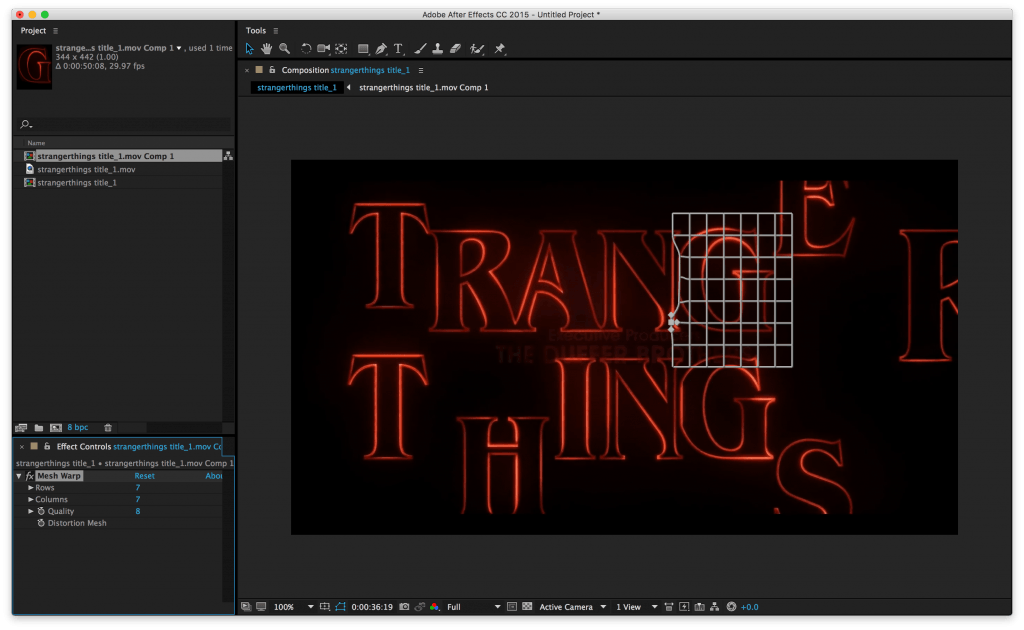Click the Composition panel color label swatch
The height and width of the screenshot is (630, 1024).
pos(259,70)
